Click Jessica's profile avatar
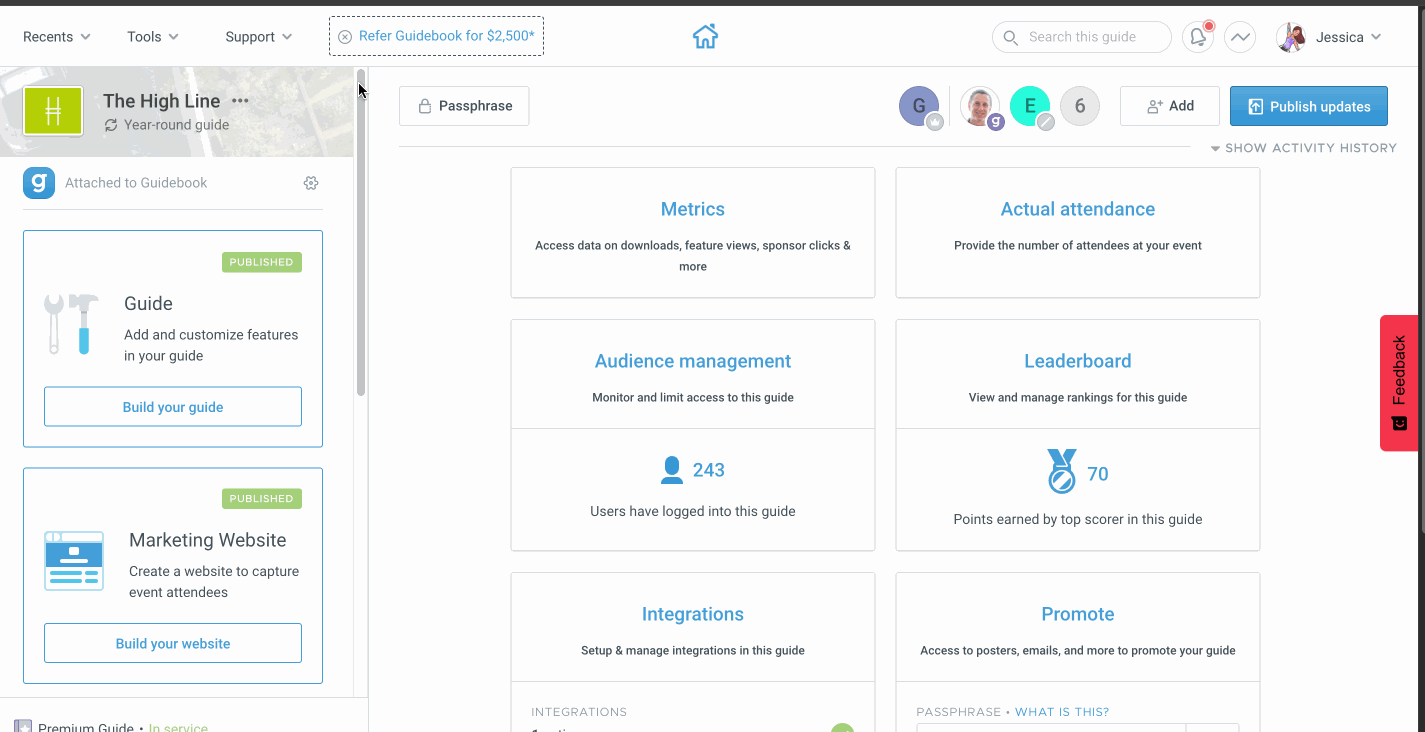This screenshot has height=732, width=1425. (x=1292, y=37)
